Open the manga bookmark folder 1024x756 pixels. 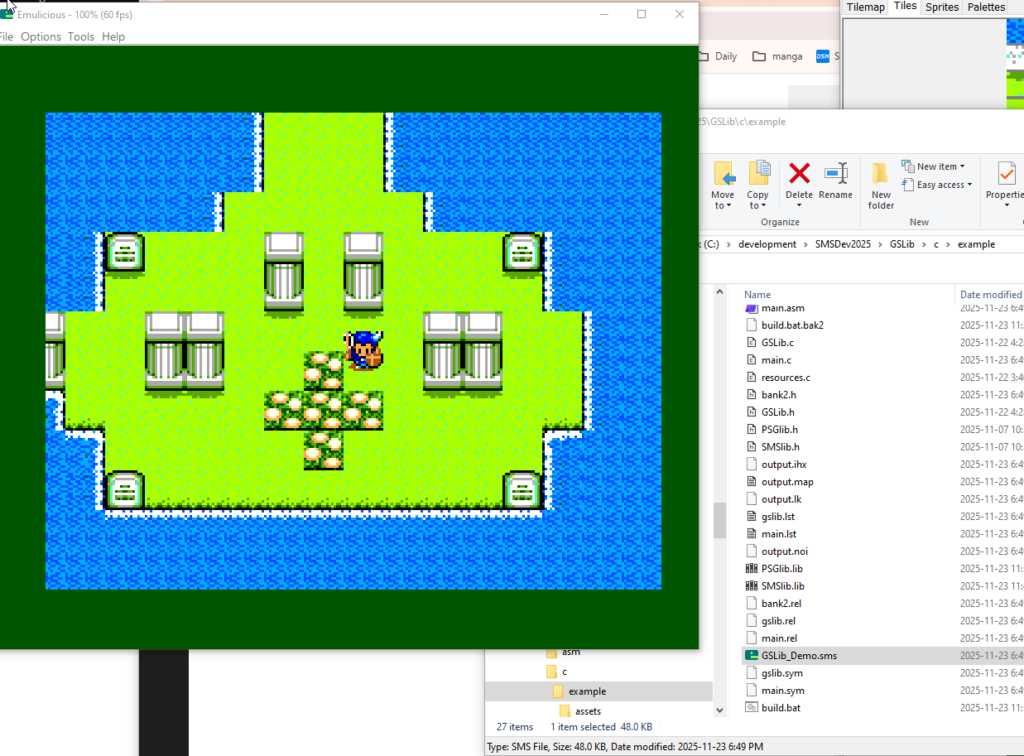point(777,57)
